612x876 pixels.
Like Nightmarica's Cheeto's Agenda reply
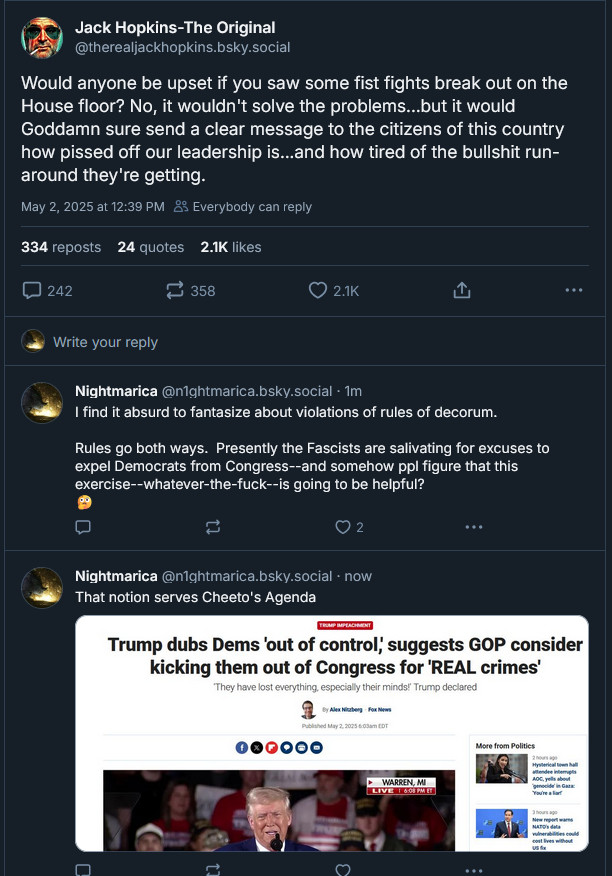pos(343,869)
